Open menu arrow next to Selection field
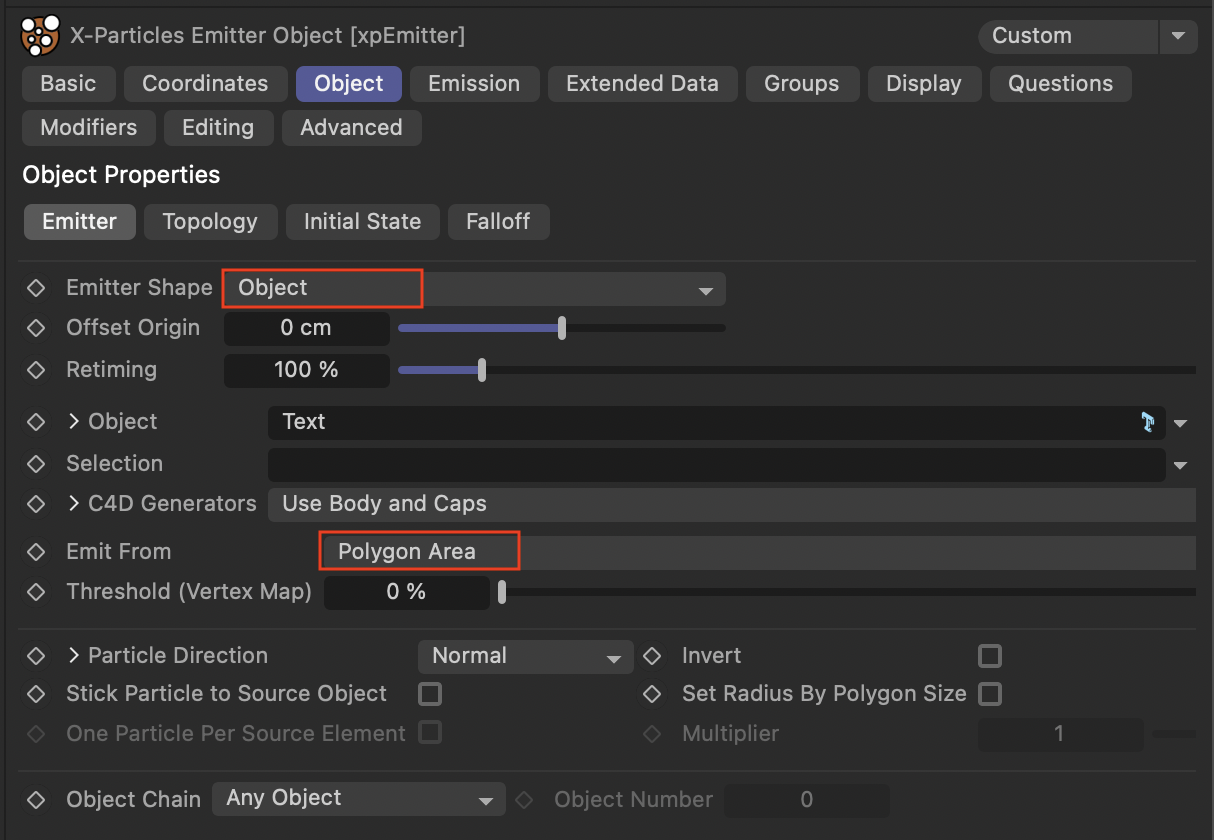 [x=1181, y=465]
